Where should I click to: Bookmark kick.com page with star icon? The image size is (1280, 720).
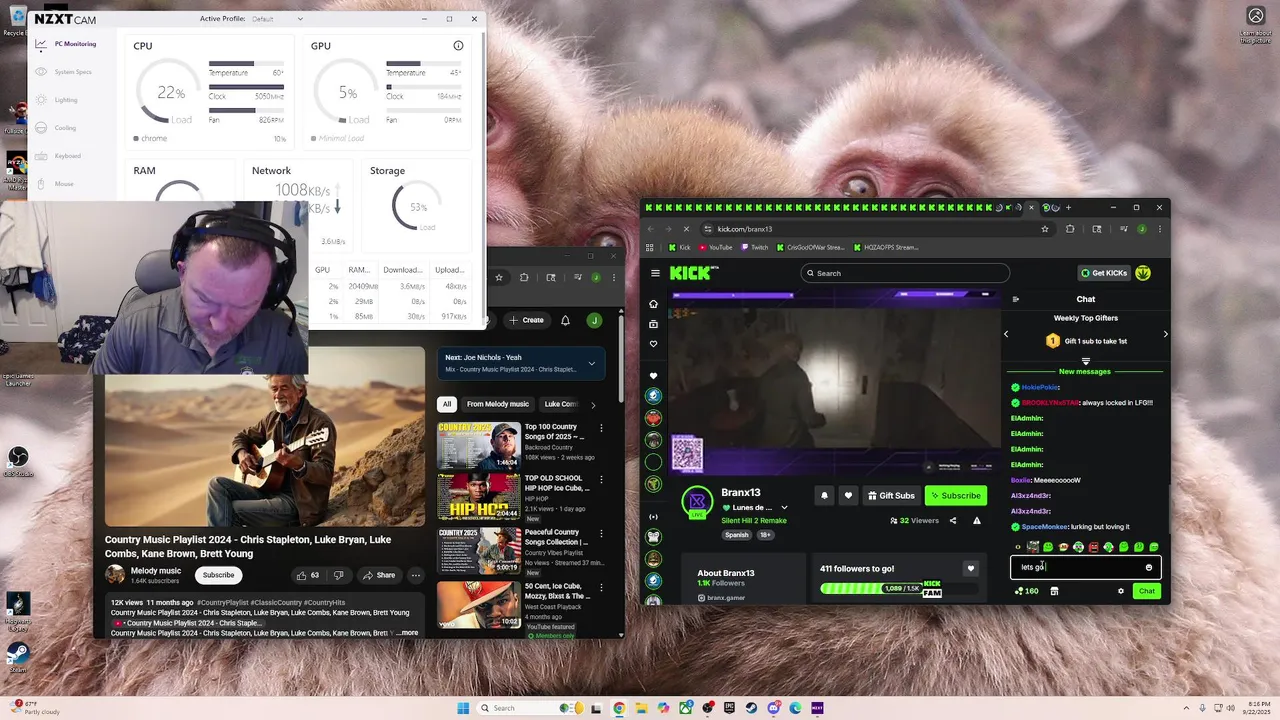[1045, 229]
